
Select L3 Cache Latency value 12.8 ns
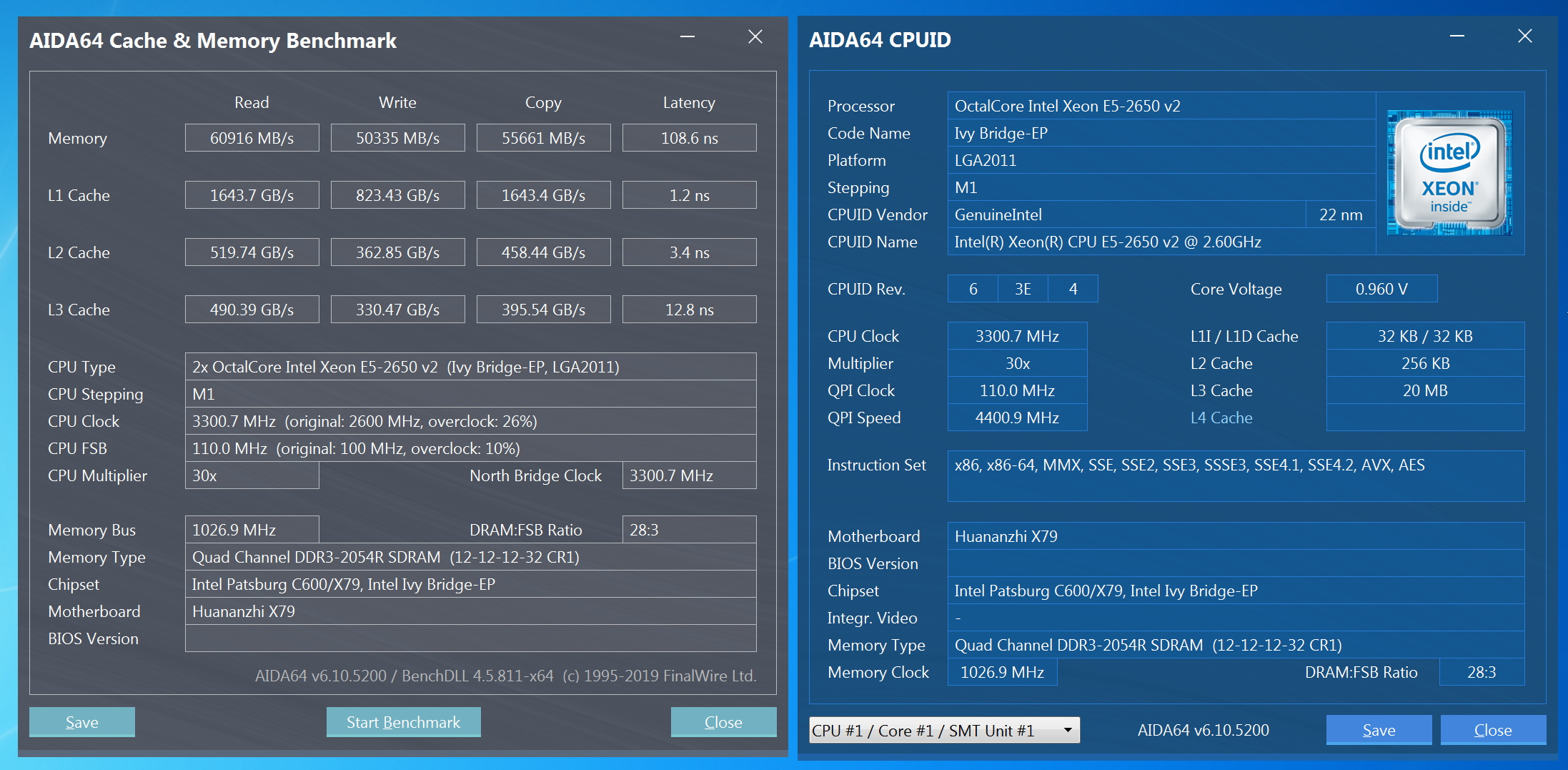(x=690, y=310)
